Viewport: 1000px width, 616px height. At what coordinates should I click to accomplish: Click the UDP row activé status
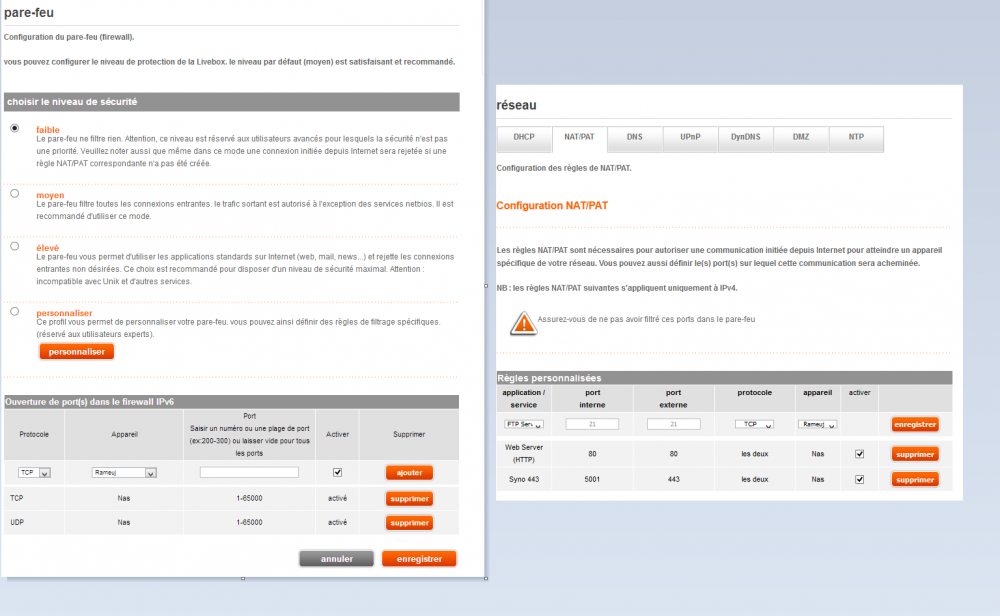(x=337, y=522)
